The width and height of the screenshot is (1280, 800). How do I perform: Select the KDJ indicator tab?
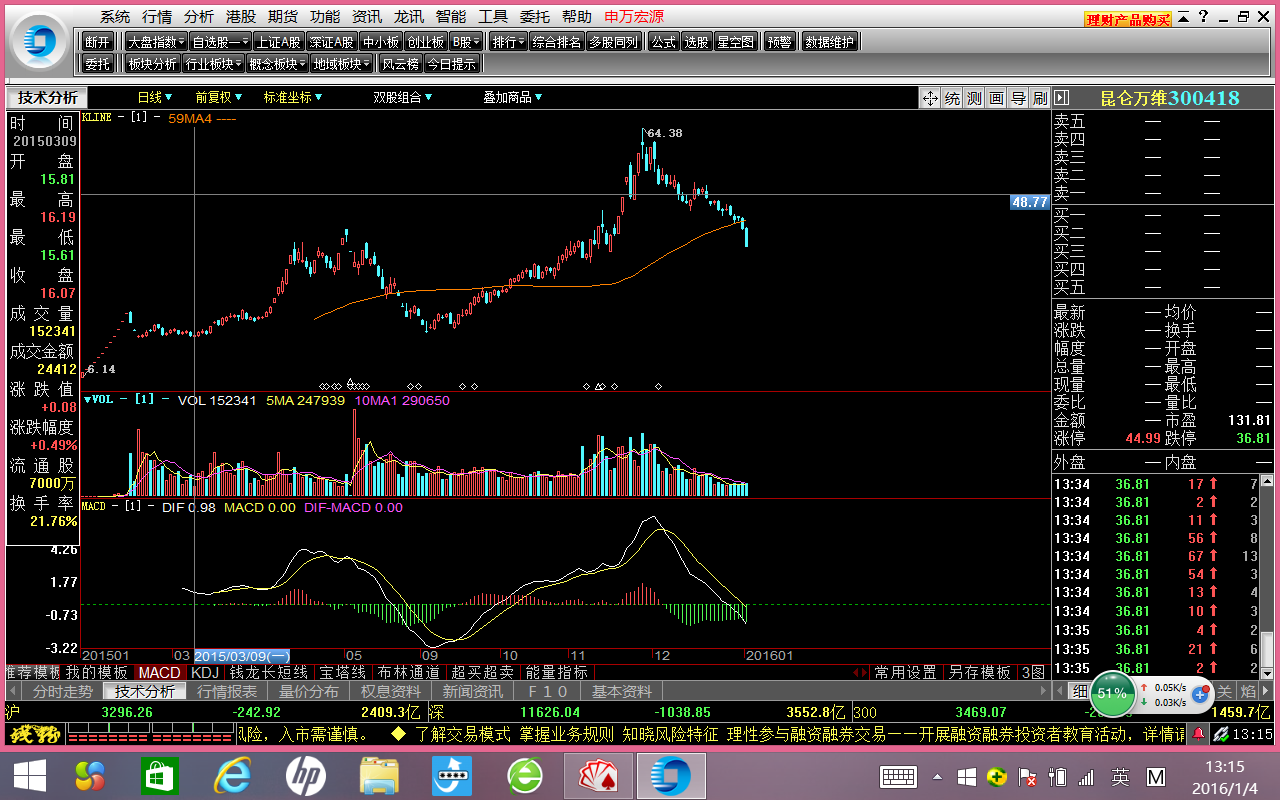click(x=204, y=672)
